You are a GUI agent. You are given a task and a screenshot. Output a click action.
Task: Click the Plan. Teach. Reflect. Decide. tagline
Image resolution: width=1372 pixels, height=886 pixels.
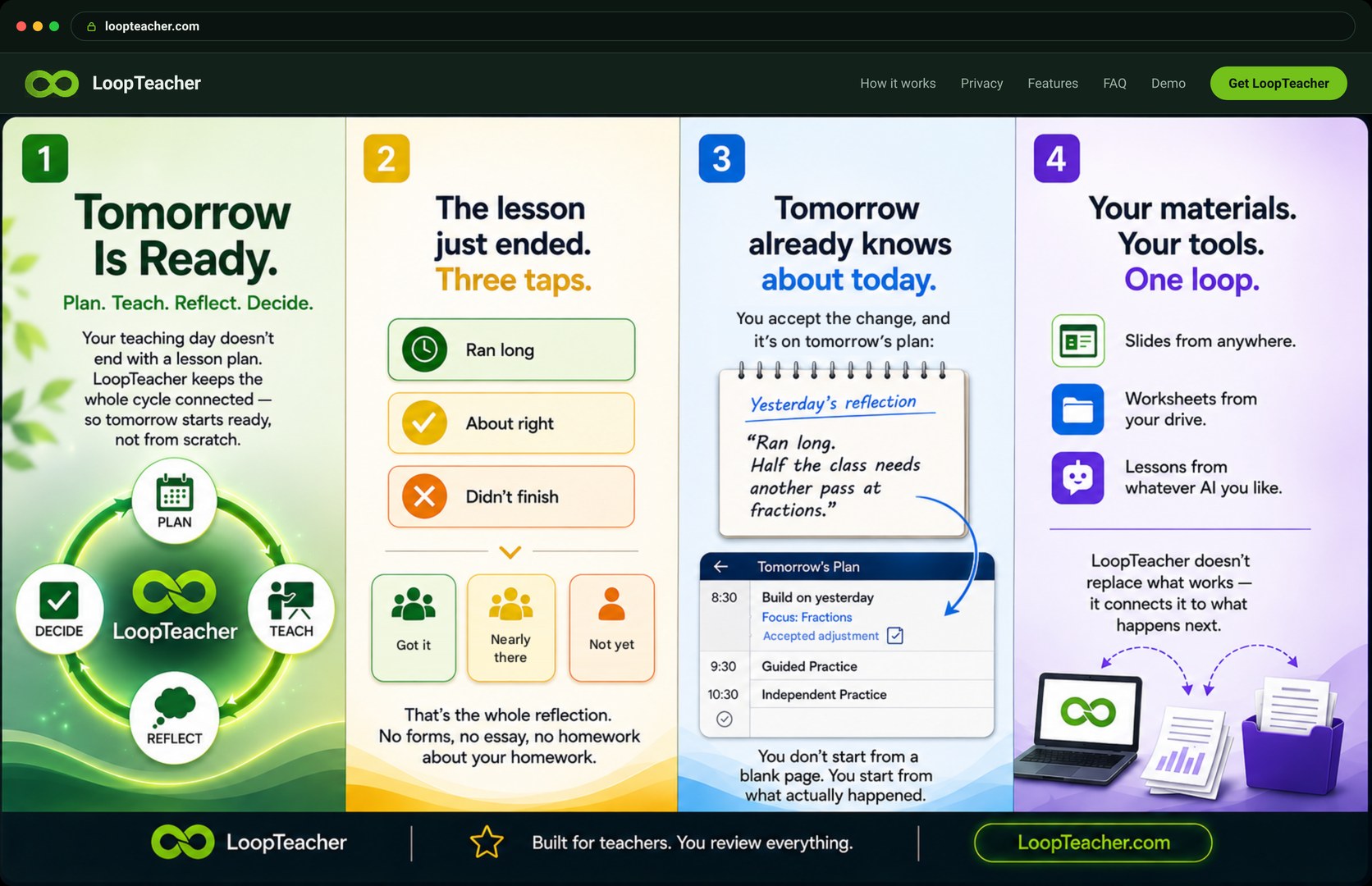pos(188,303)
